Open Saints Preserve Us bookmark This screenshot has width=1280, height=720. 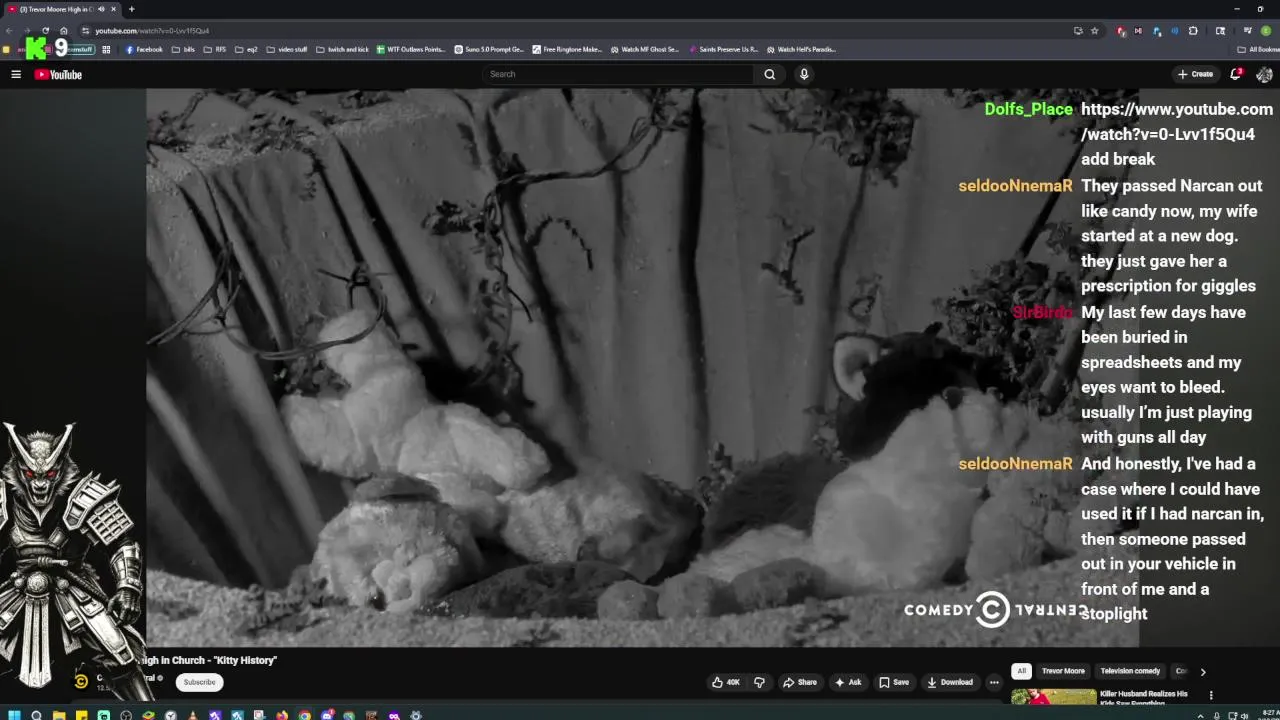pos(723,49)
